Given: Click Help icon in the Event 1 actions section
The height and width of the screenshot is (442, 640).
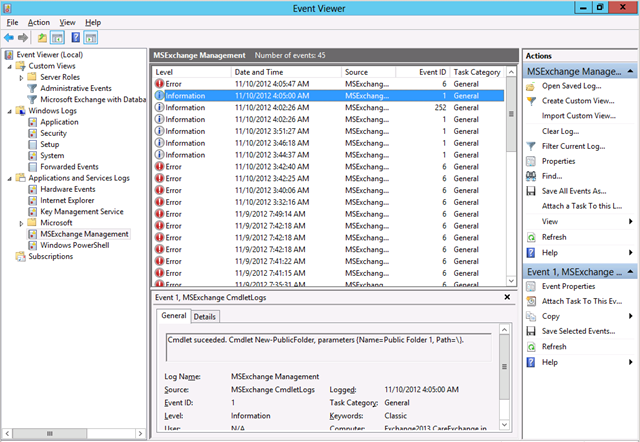Looking at the screenshot, I should [531, 362].
